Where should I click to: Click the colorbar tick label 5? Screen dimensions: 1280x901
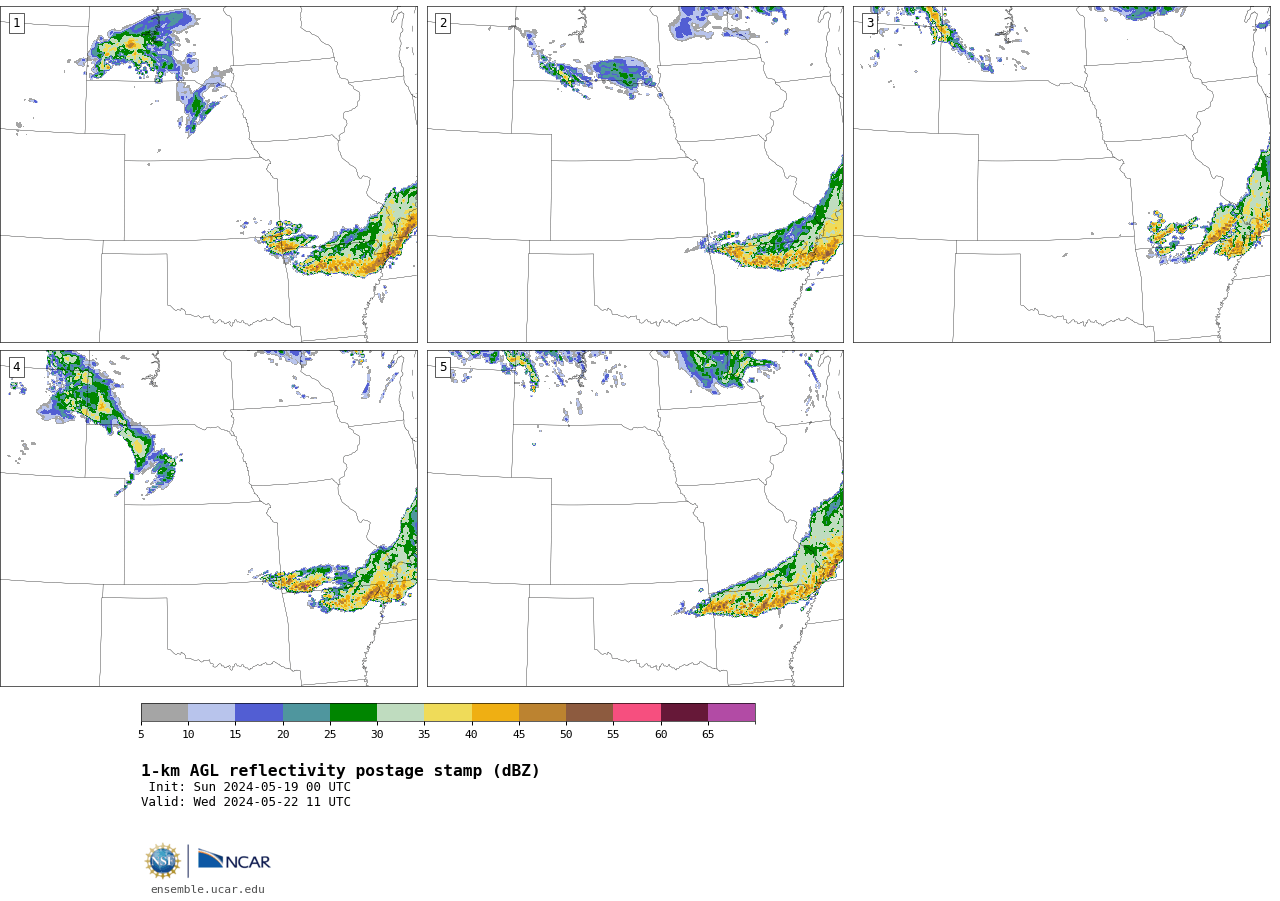pos(141,735)
